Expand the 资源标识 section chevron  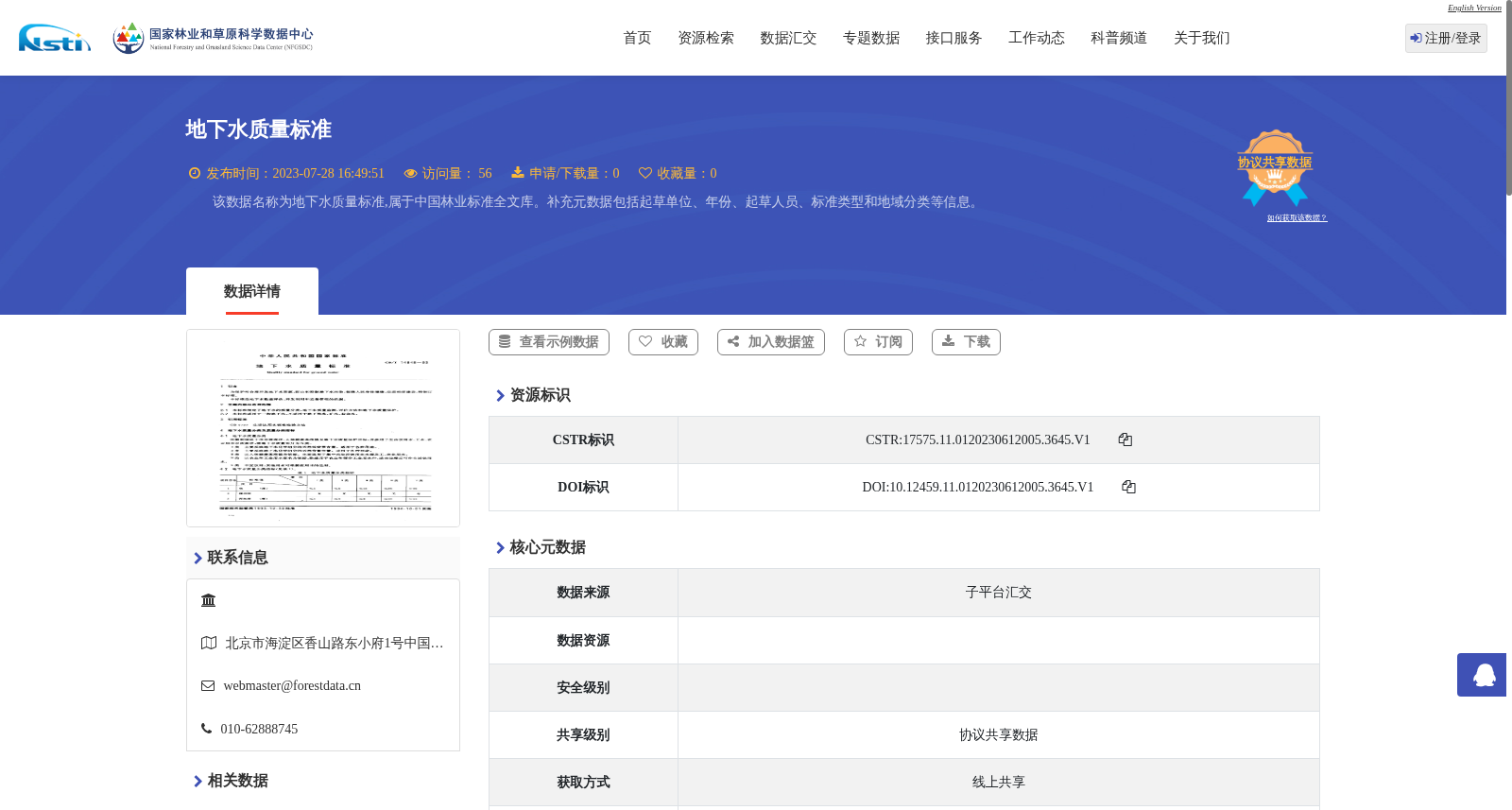pos(500,396)
